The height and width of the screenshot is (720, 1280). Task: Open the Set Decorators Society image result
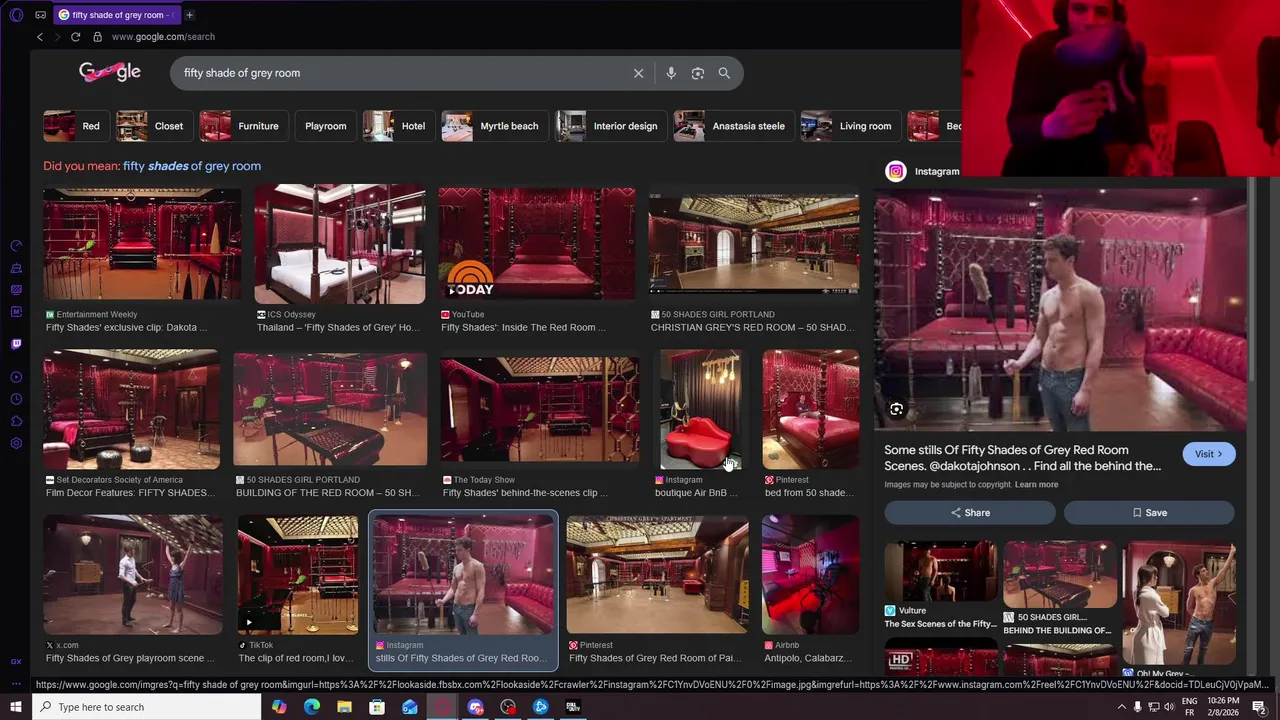click(x=131, y=409)
